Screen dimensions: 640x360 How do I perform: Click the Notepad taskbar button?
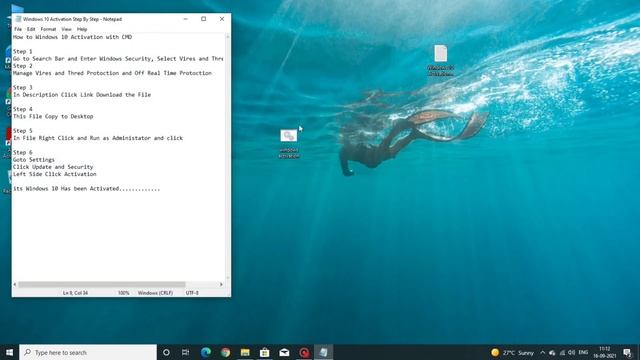pyautogui.click(x=323, y=352)
